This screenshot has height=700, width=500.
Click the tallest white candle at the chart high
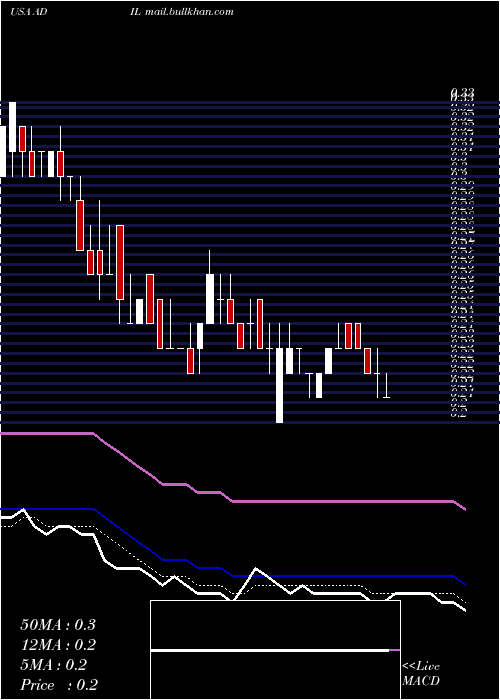(12, 127)
